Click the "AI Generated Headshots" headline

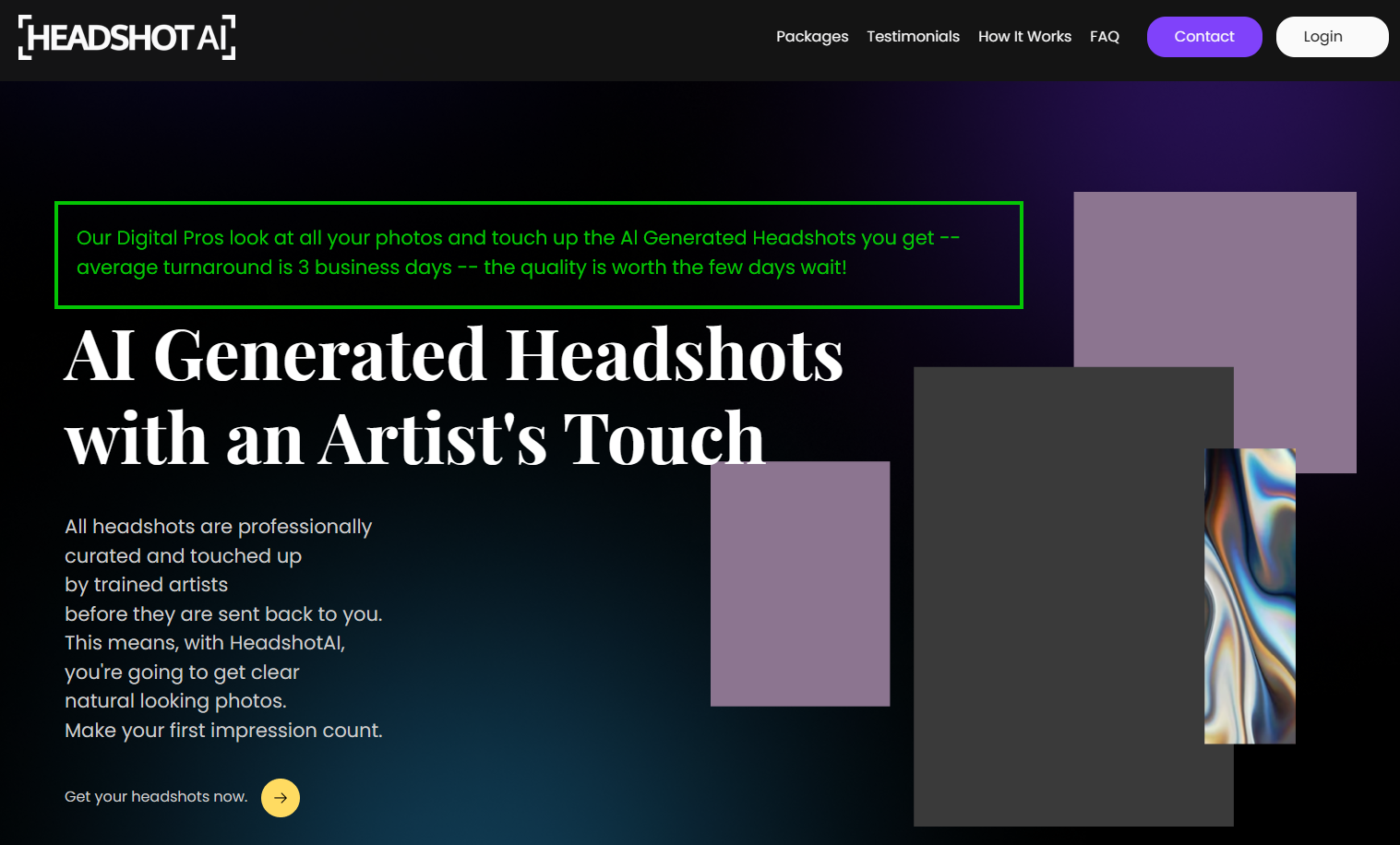[x=453, y=355]
